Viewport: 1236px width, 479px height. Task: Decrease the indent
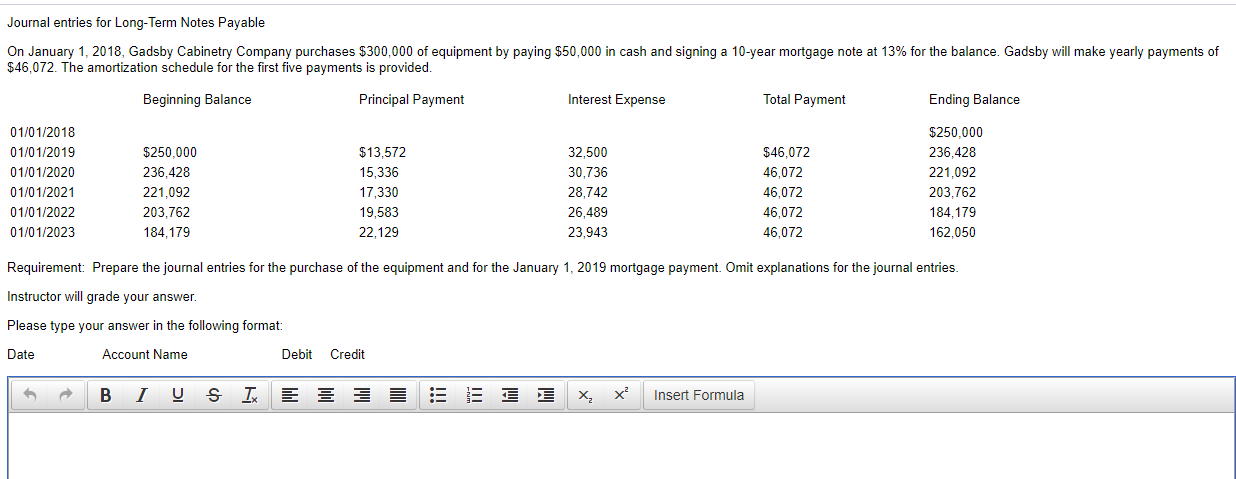(x=508, y=395)
